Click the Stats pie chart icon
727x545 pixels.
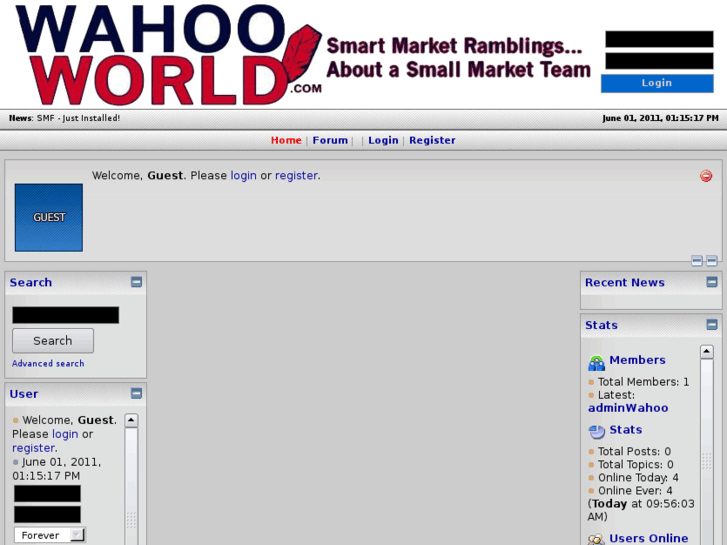pos(596,431)
